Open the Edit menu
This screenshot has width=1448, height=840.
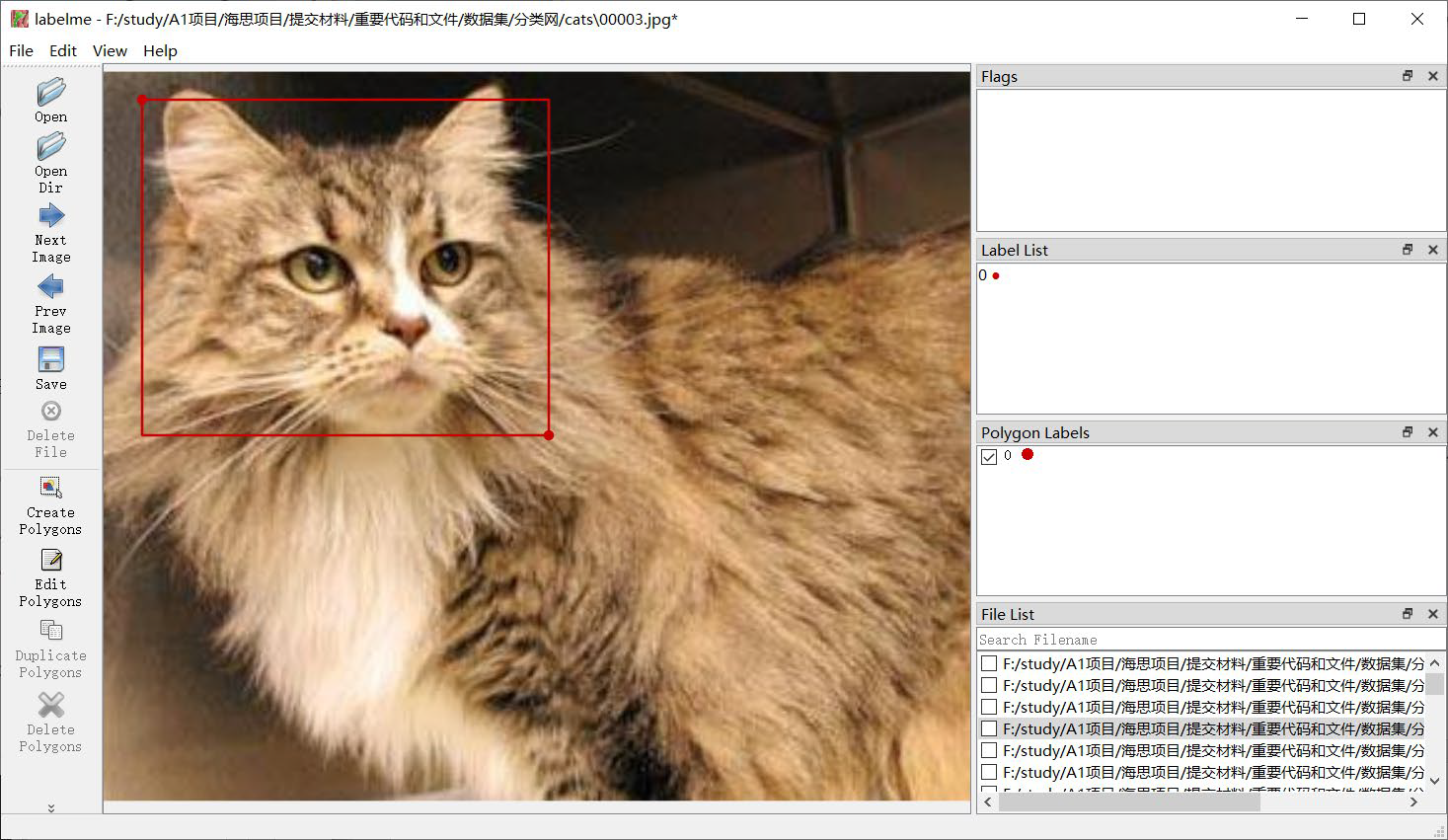(63, 50)
